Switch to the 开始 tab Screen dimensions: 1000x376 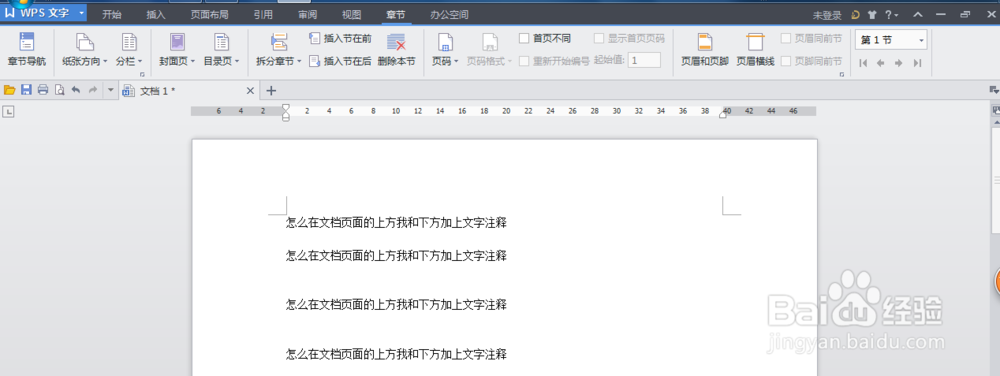click(x=112, y=15)
